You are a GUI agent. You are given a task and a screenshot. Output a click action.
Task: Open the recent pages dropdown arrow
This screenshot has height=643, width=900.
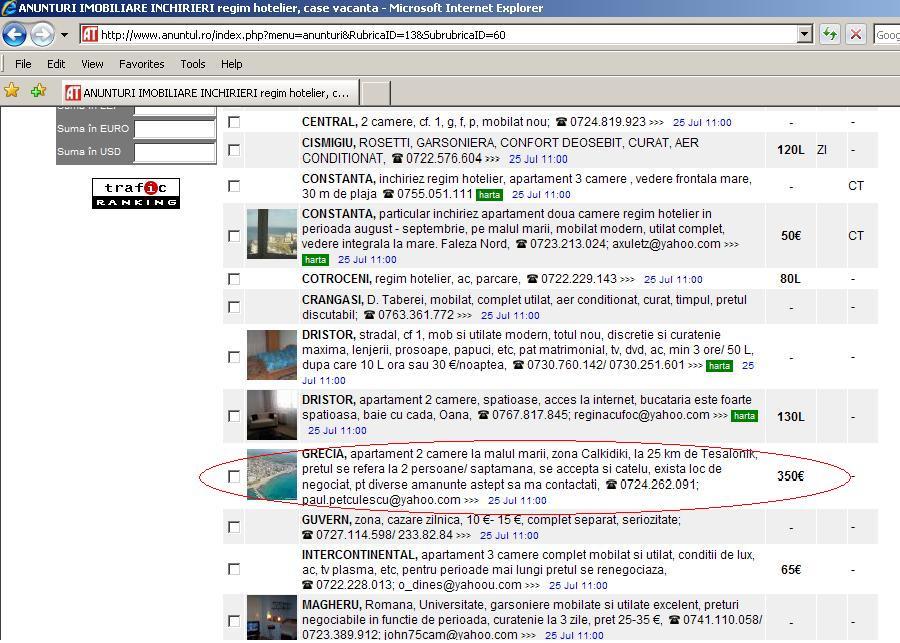(64, 35)
